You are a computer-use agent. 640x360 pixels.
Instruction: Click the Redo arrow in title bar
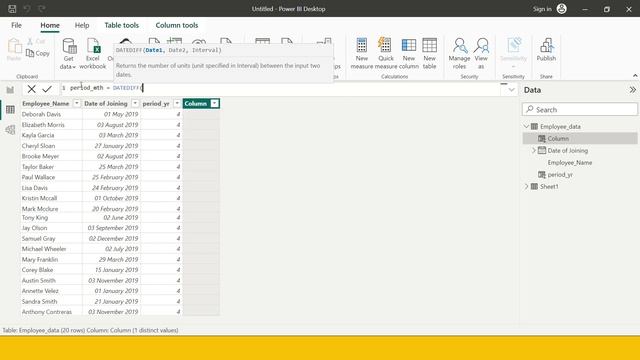coord(42,9)
